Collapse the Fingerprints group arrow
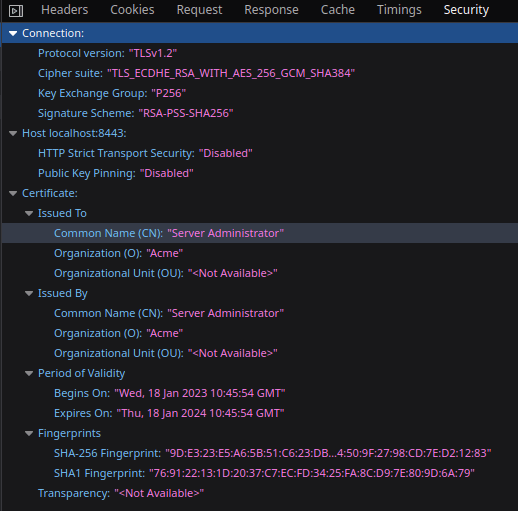This screenshot has height=511, width=518. click(x=29, y=433)
